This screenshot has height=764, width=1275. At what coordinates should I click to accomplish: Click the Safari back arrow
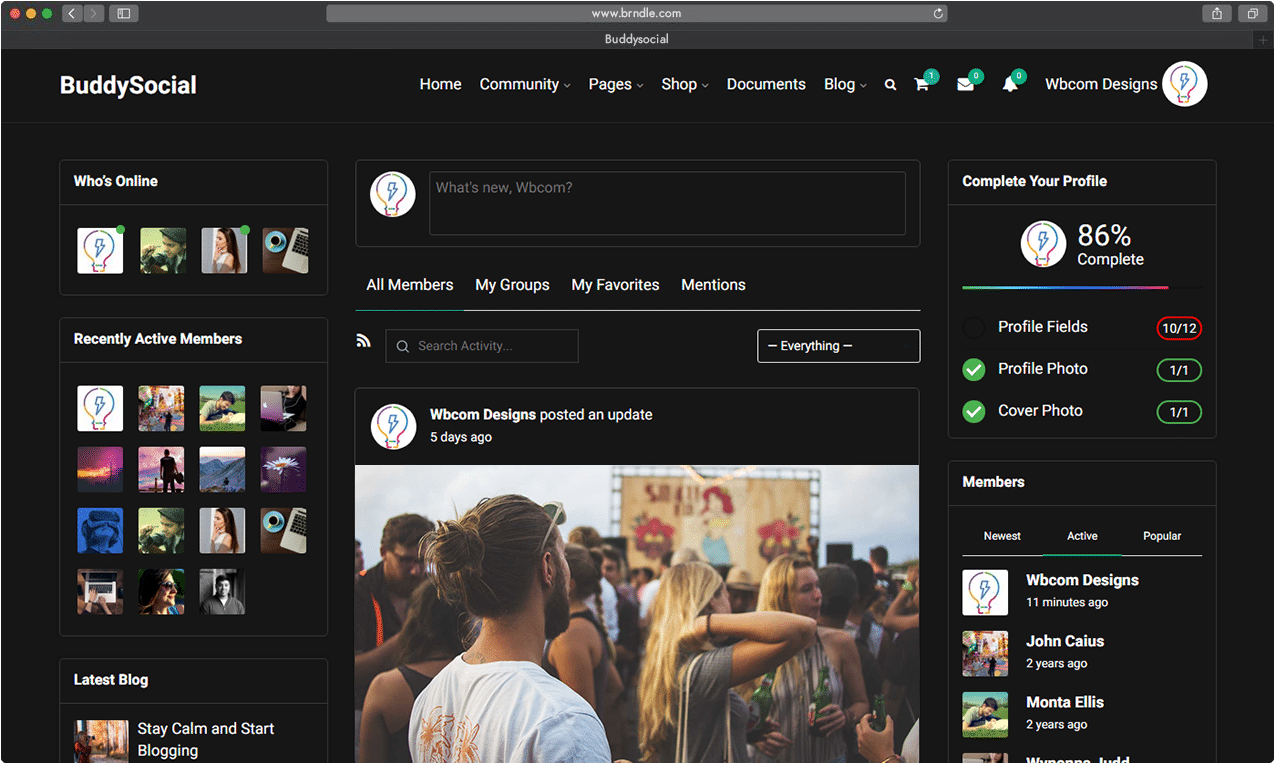[x=72, y=13]
